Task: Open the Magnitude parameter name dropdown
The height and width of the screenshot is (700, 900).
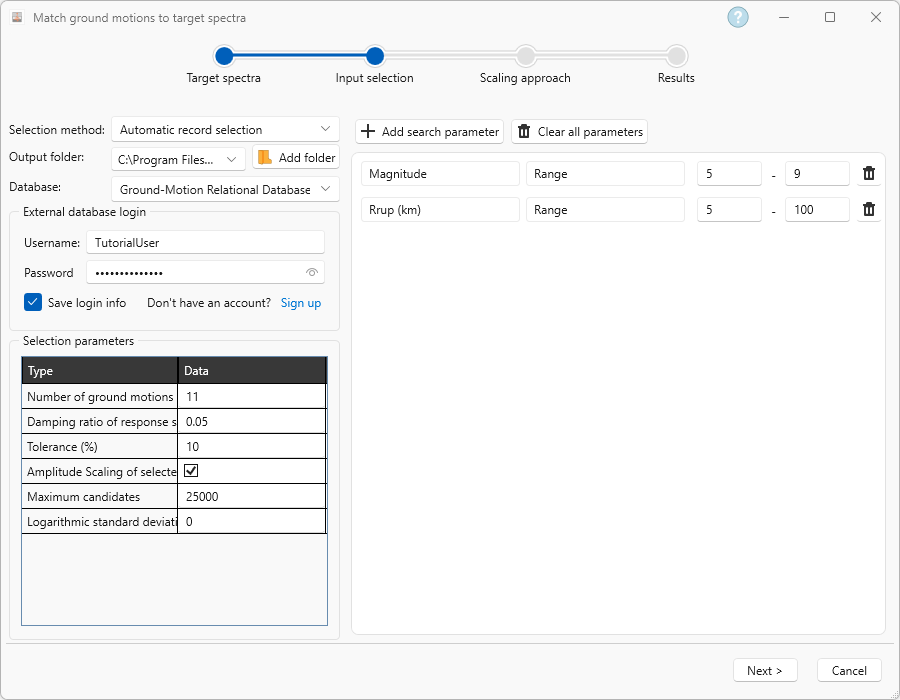Action: tap(440, 174)
